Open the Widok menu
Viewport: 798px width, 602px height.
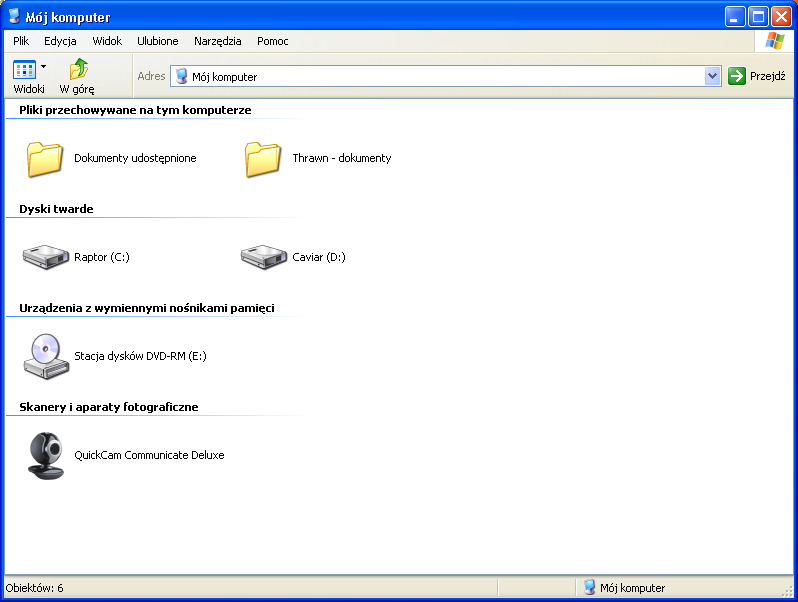coord(107,41)
